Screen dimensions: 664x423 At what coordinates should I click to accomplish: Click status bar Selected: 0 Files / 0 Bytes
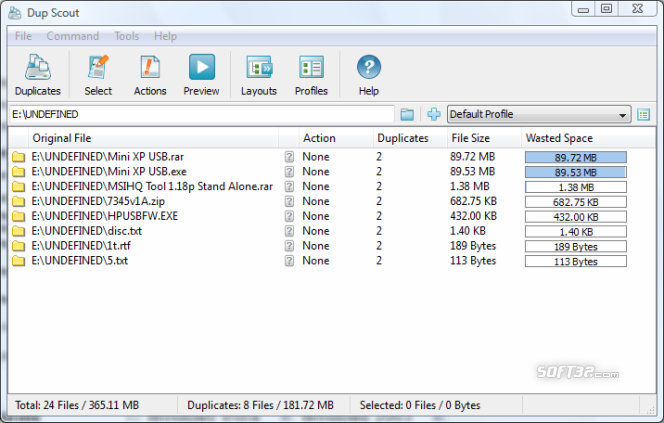pos(420,405)
